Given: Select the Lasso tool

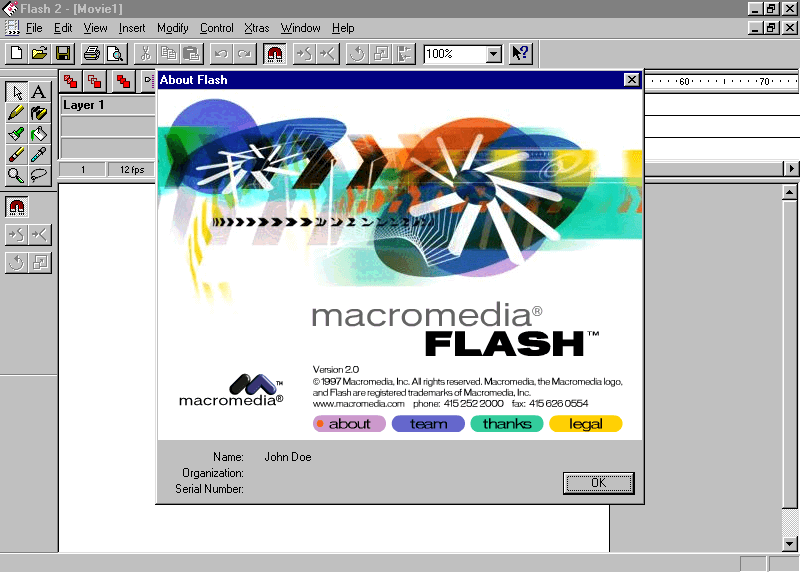Looking at the screenshot, I should (39, 176).
